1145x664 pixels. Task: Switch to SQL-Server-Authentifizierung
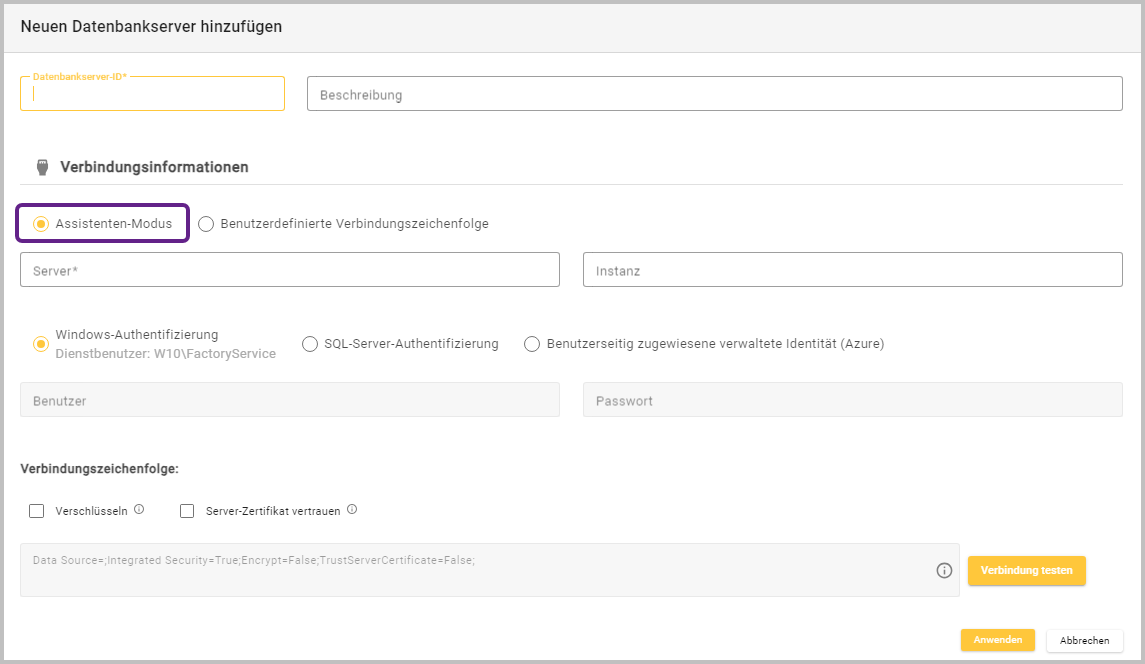(310, 344)
